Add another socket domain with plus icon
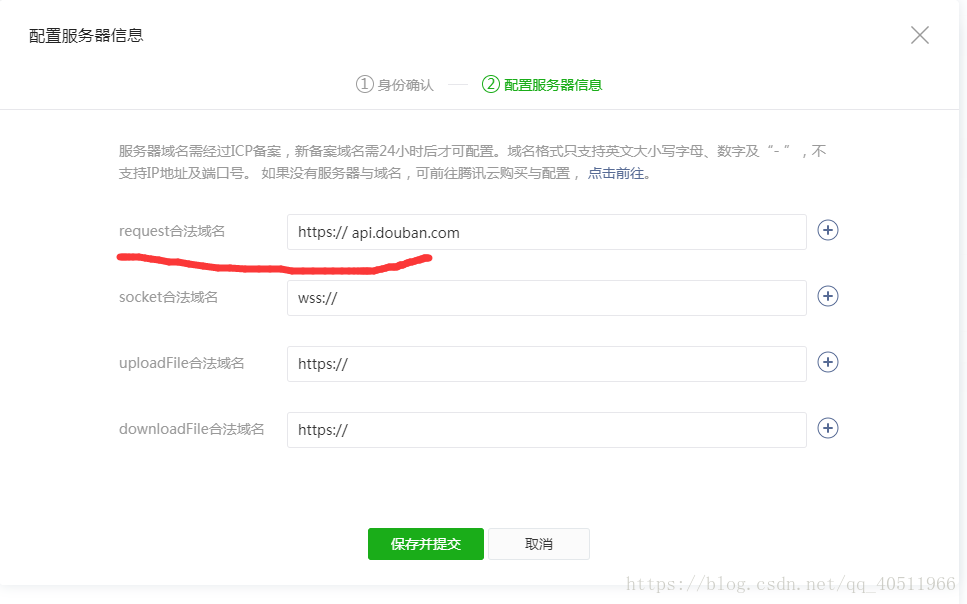Screen dimensions: 967x604 tap(828, 296)
